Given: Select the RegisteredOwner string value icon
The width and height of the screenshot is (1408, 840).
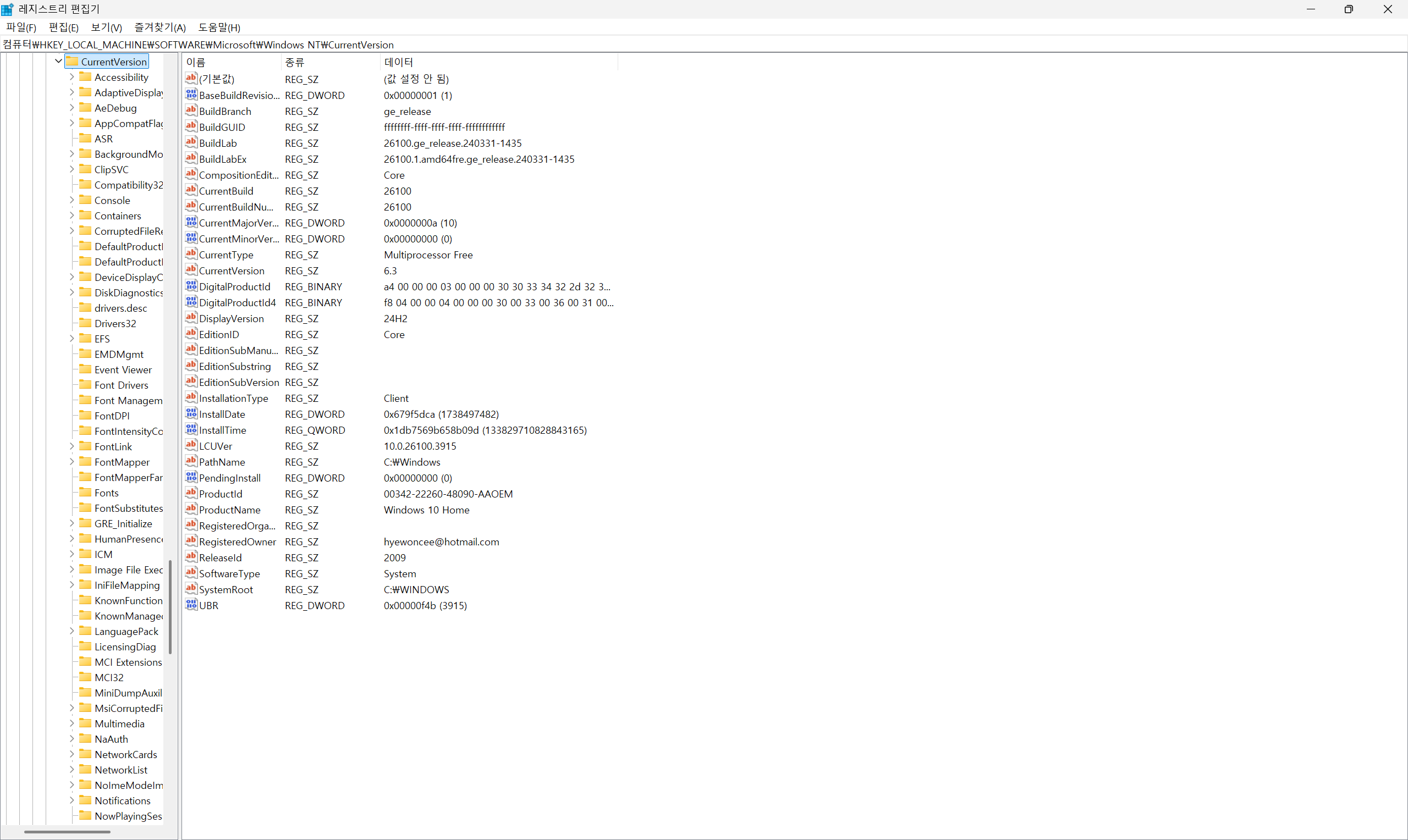Looking at the screenshot, I should tap(191, 541).
